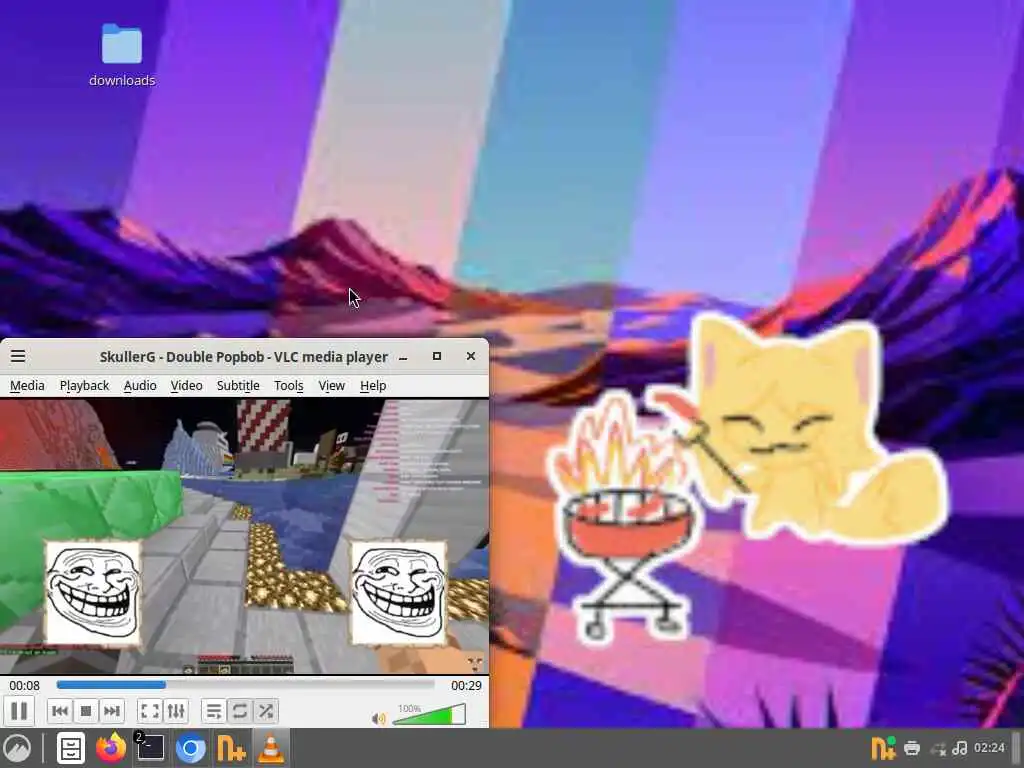Click the VLC video display area

(244, 536)
